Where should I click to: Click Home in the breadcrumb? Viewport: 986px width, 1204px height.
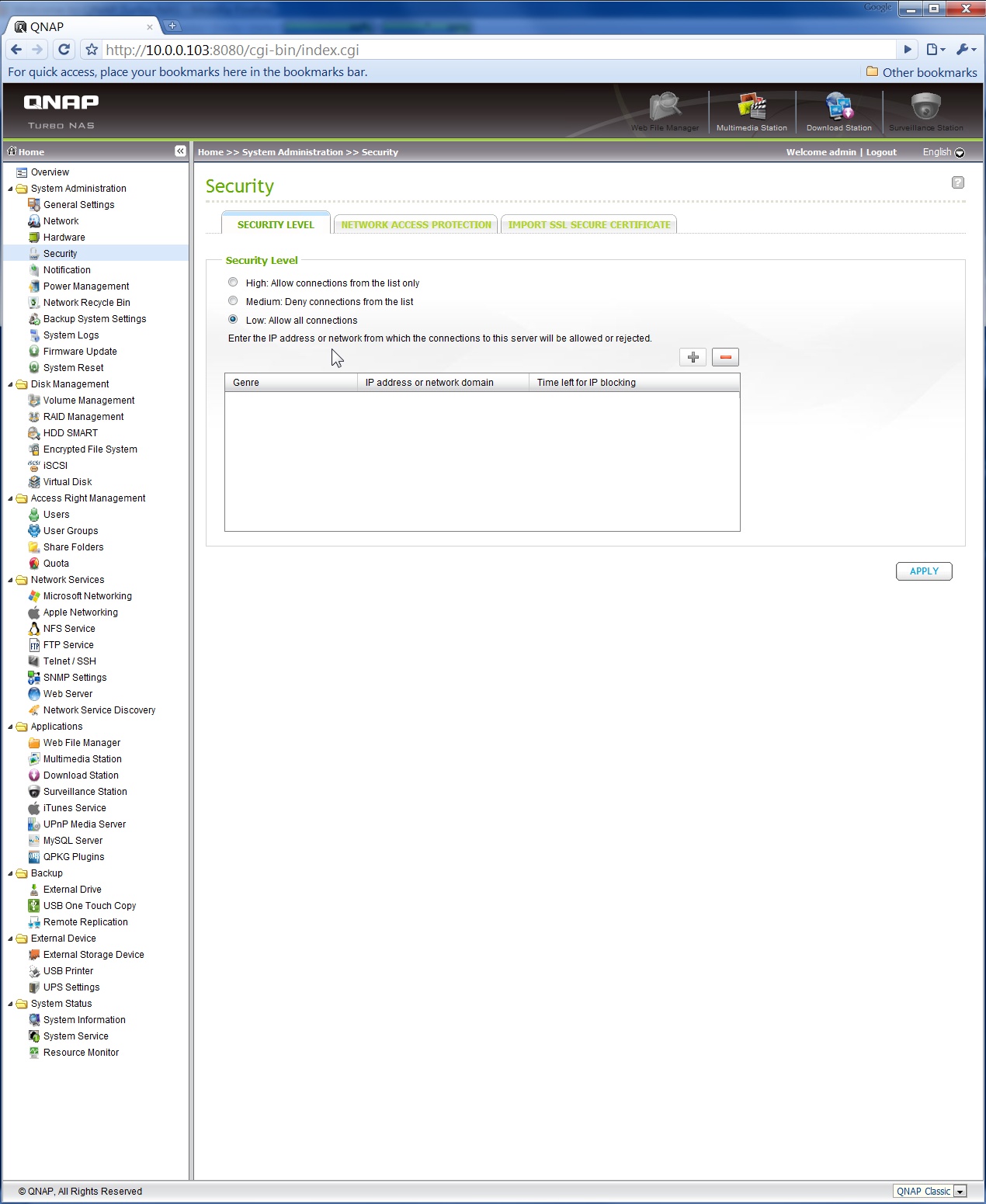coord(210,152)
